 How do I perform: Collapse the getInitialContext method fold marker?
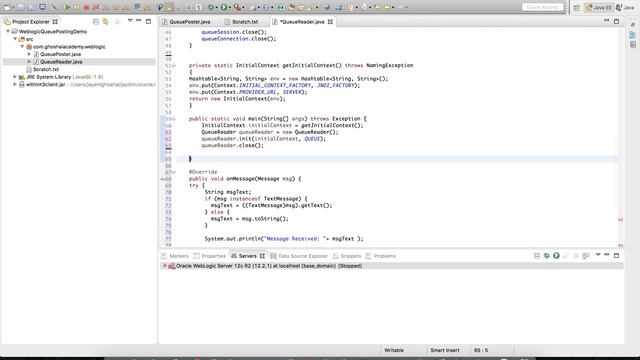coord(173,65)
